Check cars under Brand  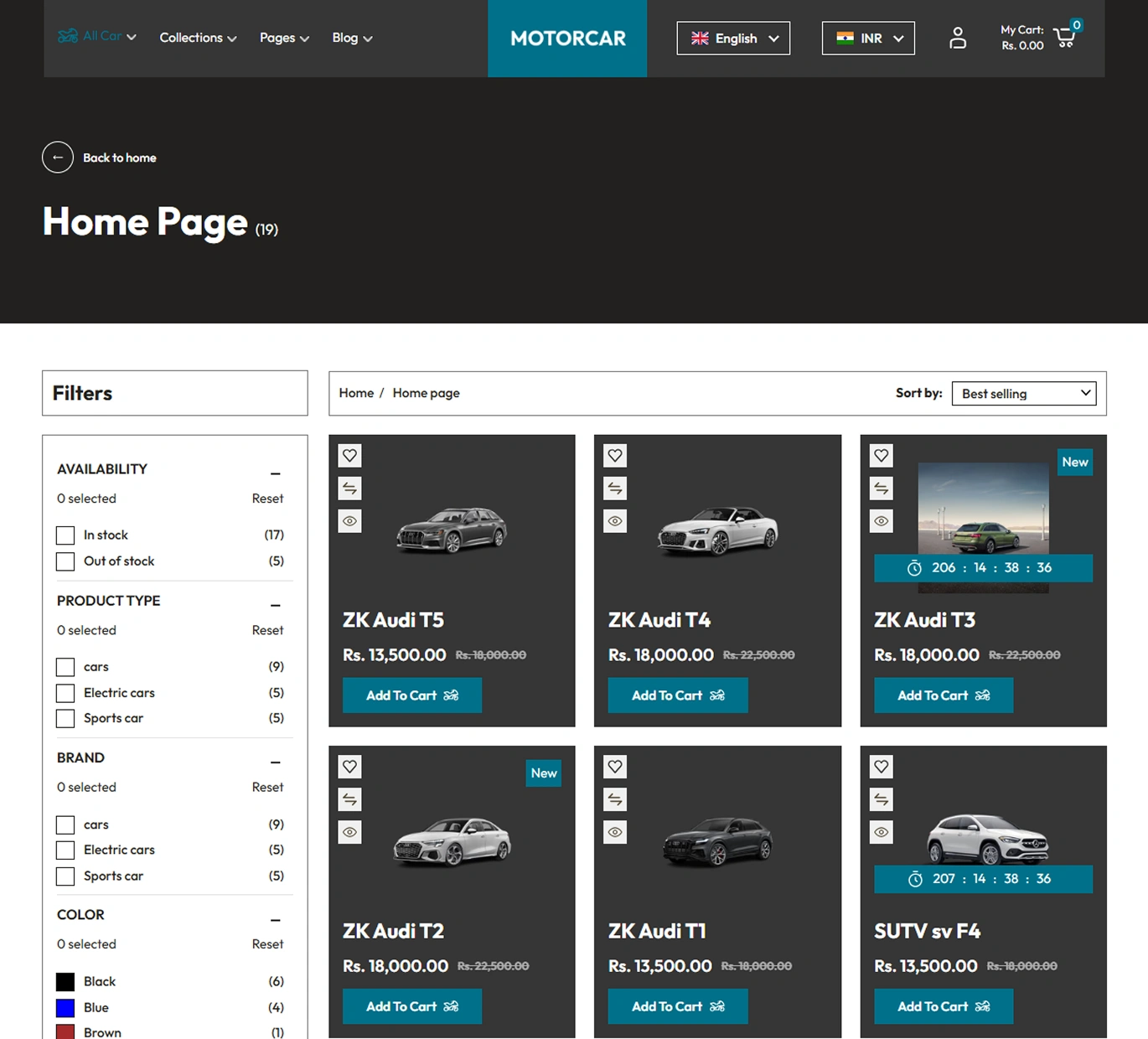[65, 824]
